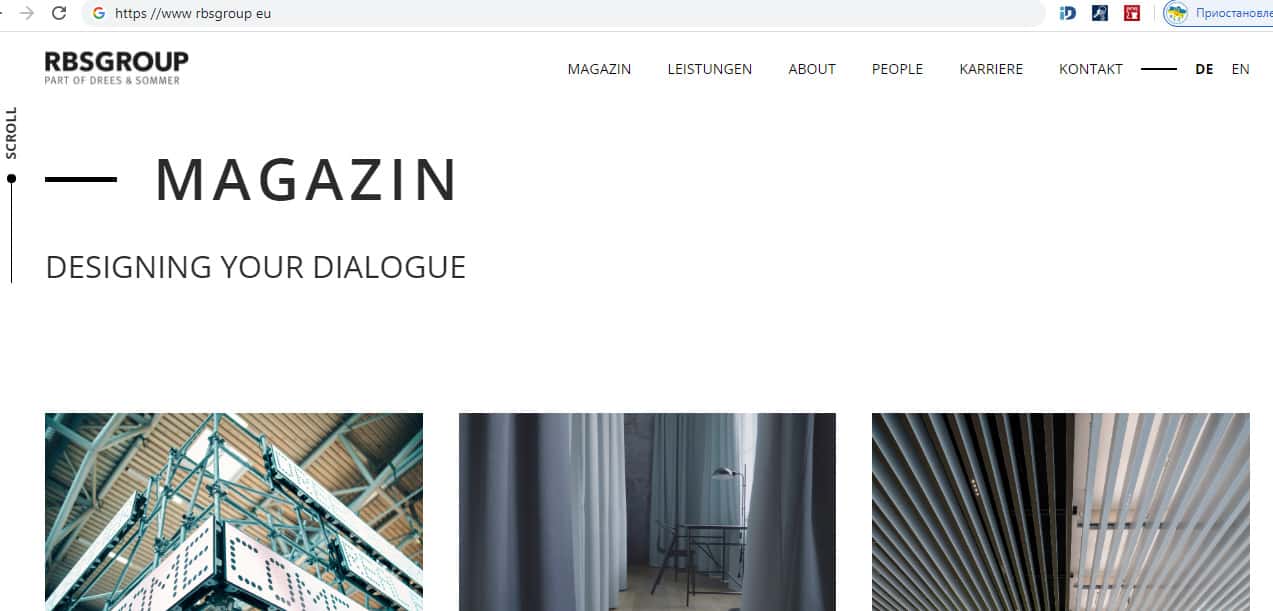
Task: Click the RBSGROUP logo
Action: (116, 67)
